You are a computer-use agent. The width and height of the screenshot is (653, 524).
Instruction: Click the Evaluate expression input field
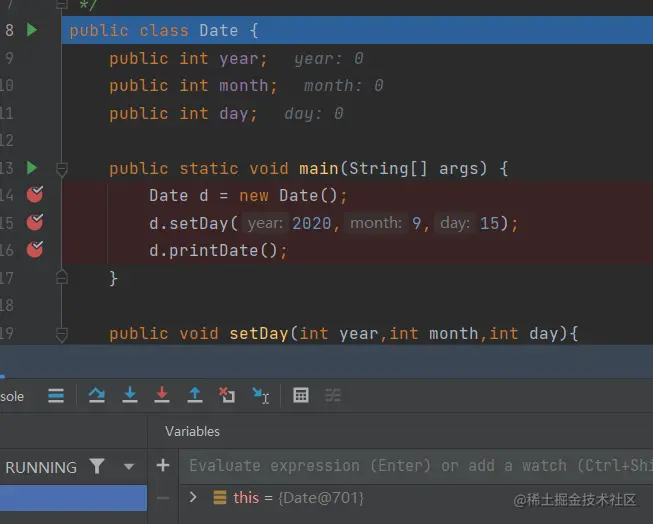[416, 466]
